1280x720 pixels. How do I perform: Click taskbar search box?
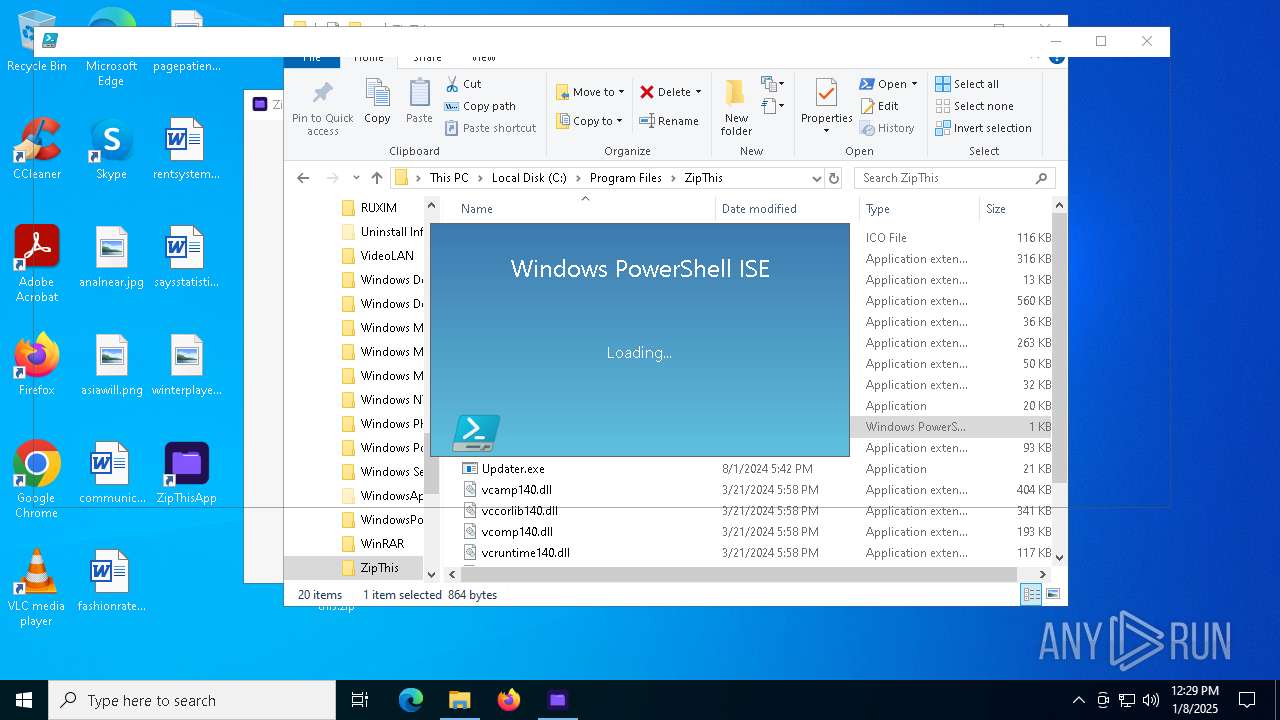(x=192, y=700)
